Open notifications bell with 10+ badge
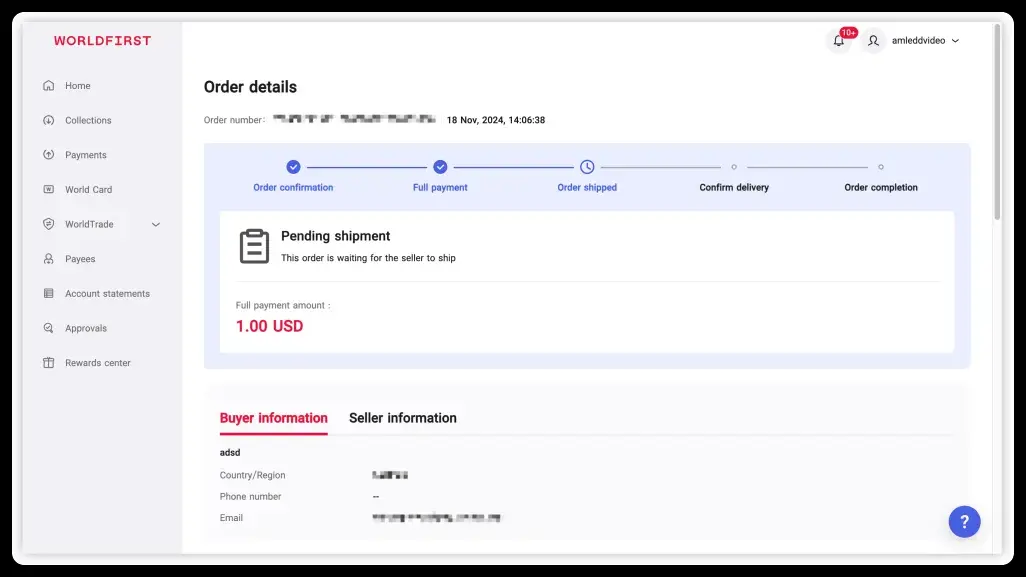 tap(839, 41)
